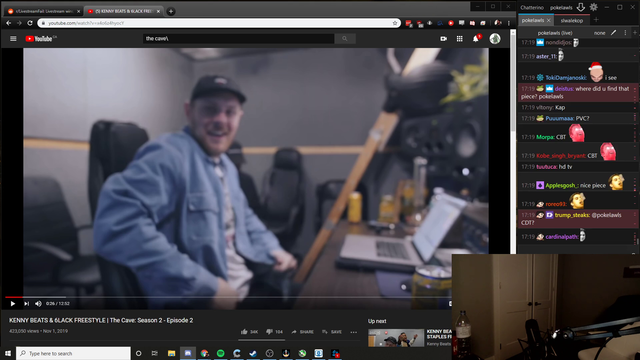Switch to the shwalekop Chatterino tab
640x360 pixels.
click(571, 20)
